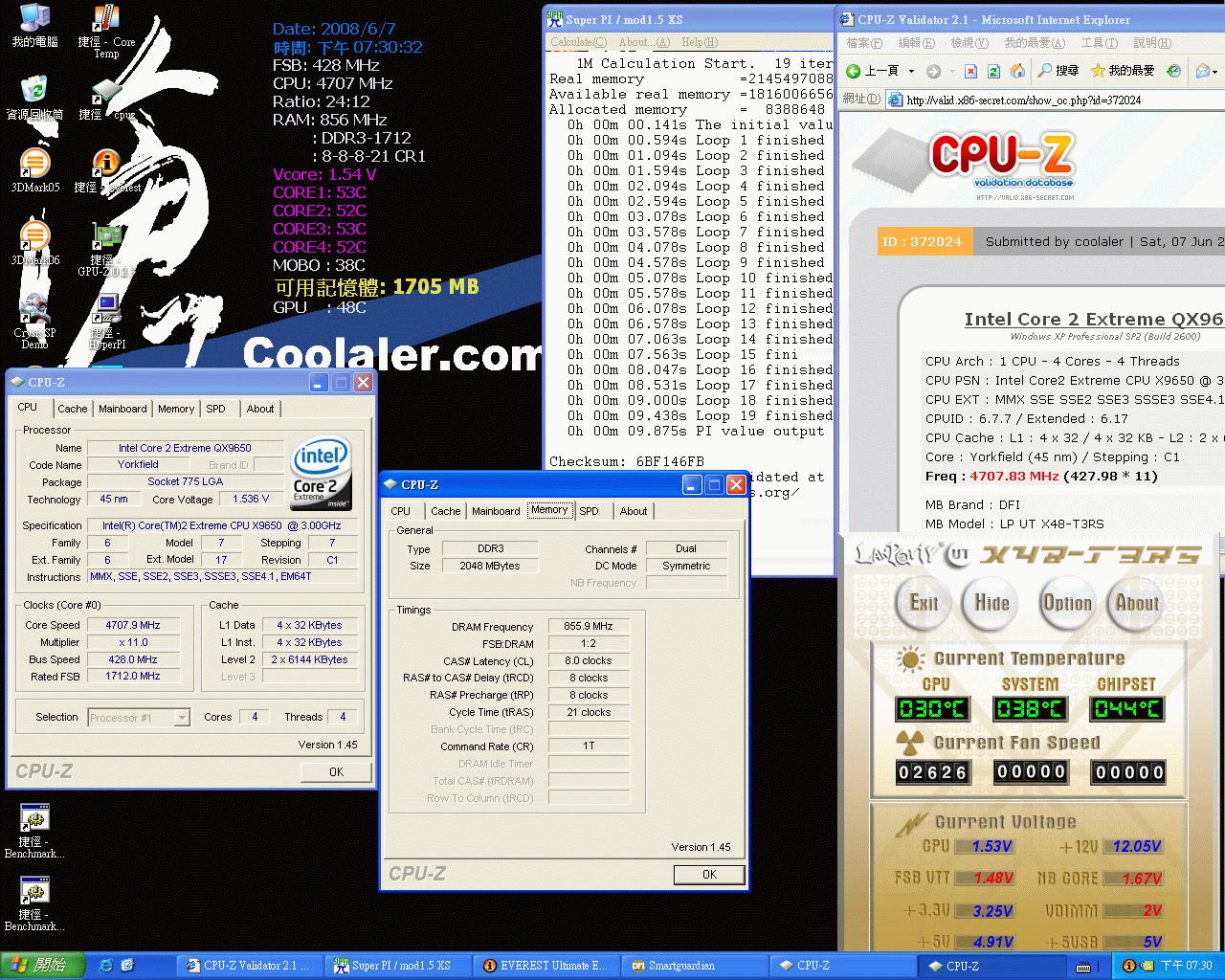Click Hide button in Smartguardian
1225x980 pixels.
991,603
